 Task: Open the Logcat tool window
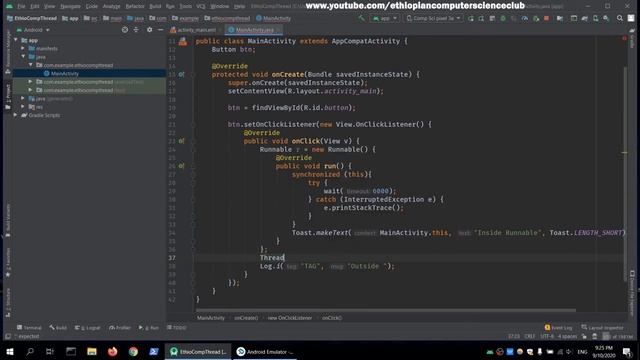(88, 327)
